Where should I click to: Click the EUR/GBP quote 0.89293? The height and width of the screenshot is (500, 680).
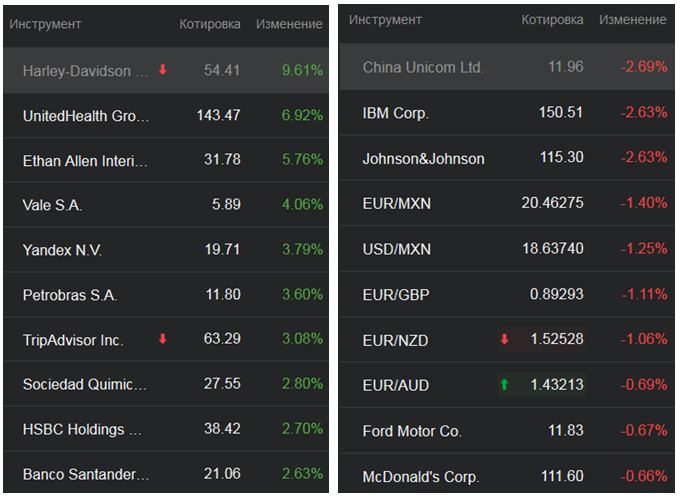click(x=557, y=294)
